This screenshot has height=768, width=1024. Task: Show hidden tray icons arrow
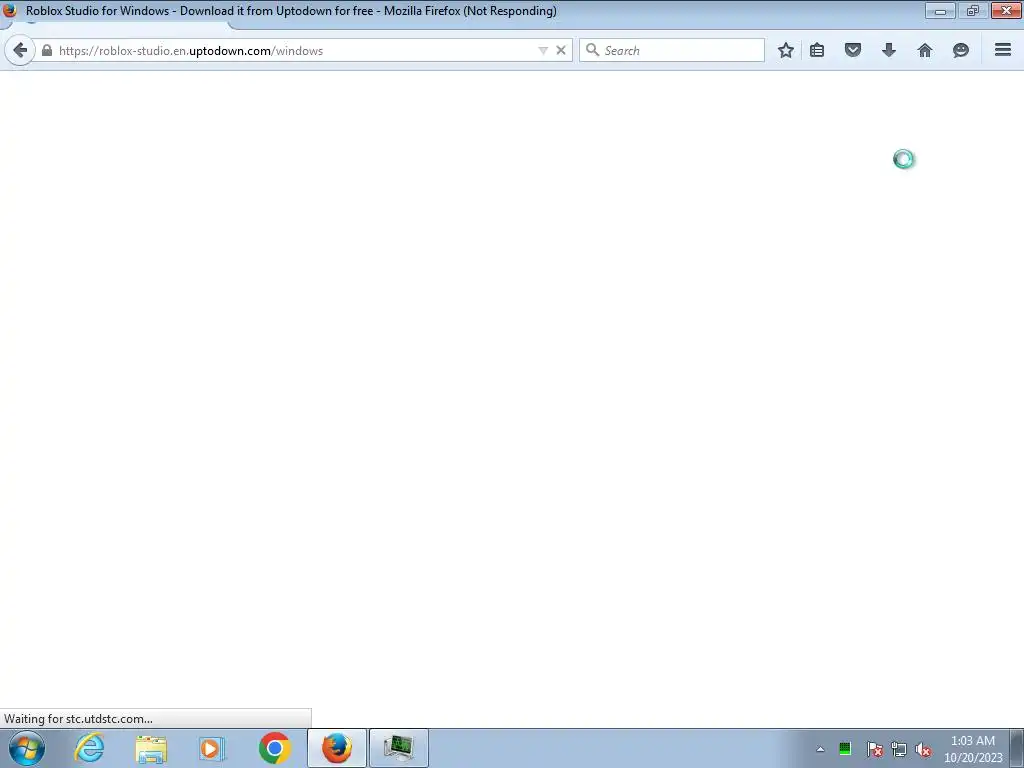click(820, 749)
